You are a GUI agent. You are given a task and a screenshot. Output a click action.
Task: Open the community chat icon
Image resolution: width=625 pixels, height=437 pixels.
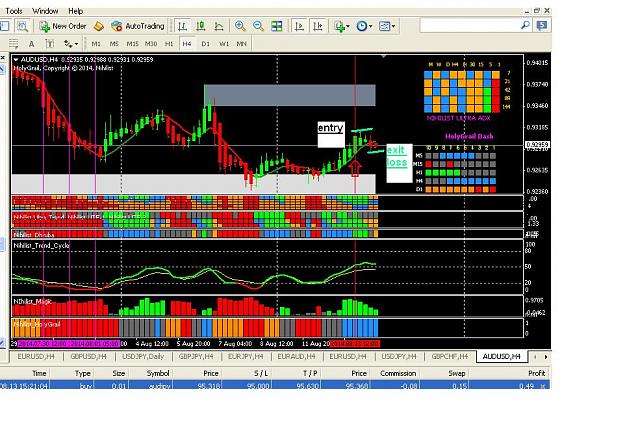point(542,26)
